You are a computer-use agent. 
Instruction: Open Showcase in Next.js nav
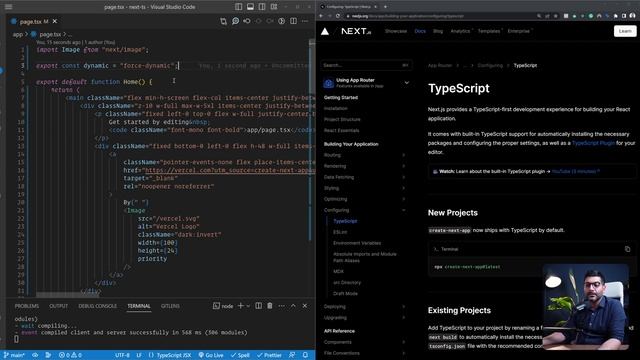point(396,31)
